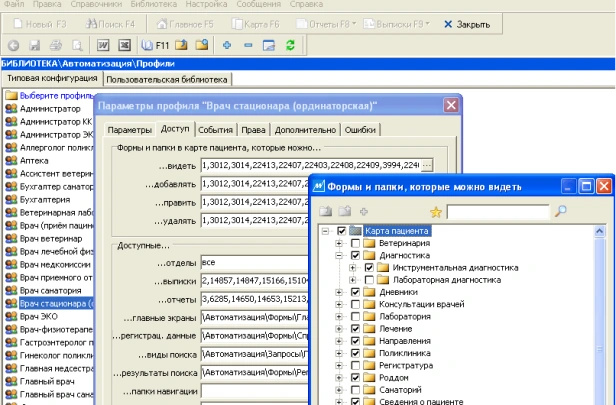Collapse the Диагностика tree node
This screenshot has height=405, width=616.
click(x=339, y=255)
